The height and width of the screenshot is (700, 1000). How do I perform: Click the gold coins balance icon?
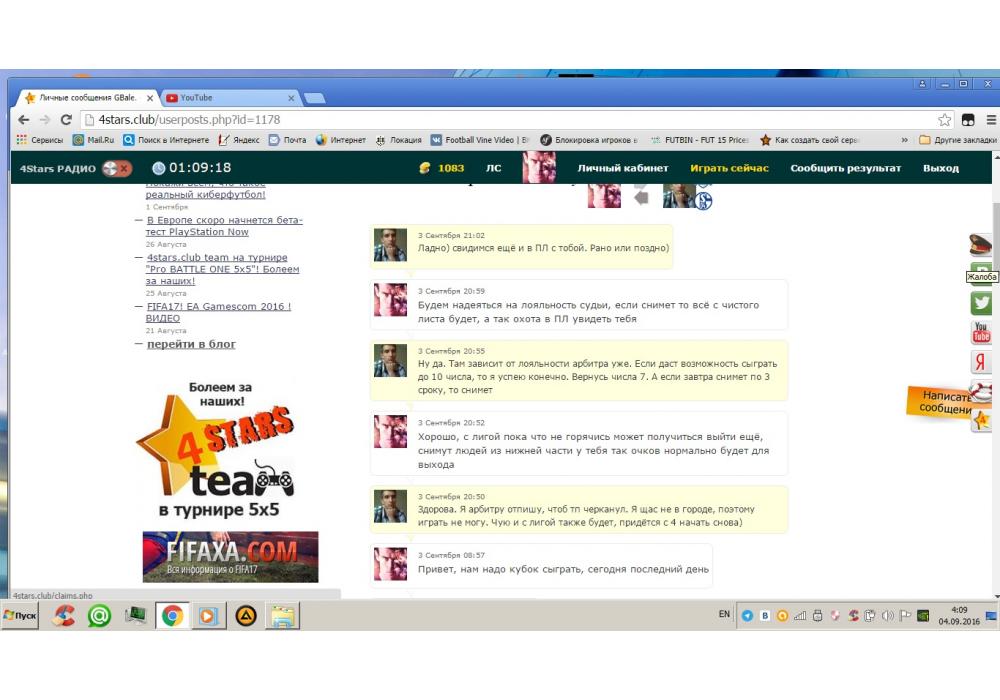coord(425,168)
